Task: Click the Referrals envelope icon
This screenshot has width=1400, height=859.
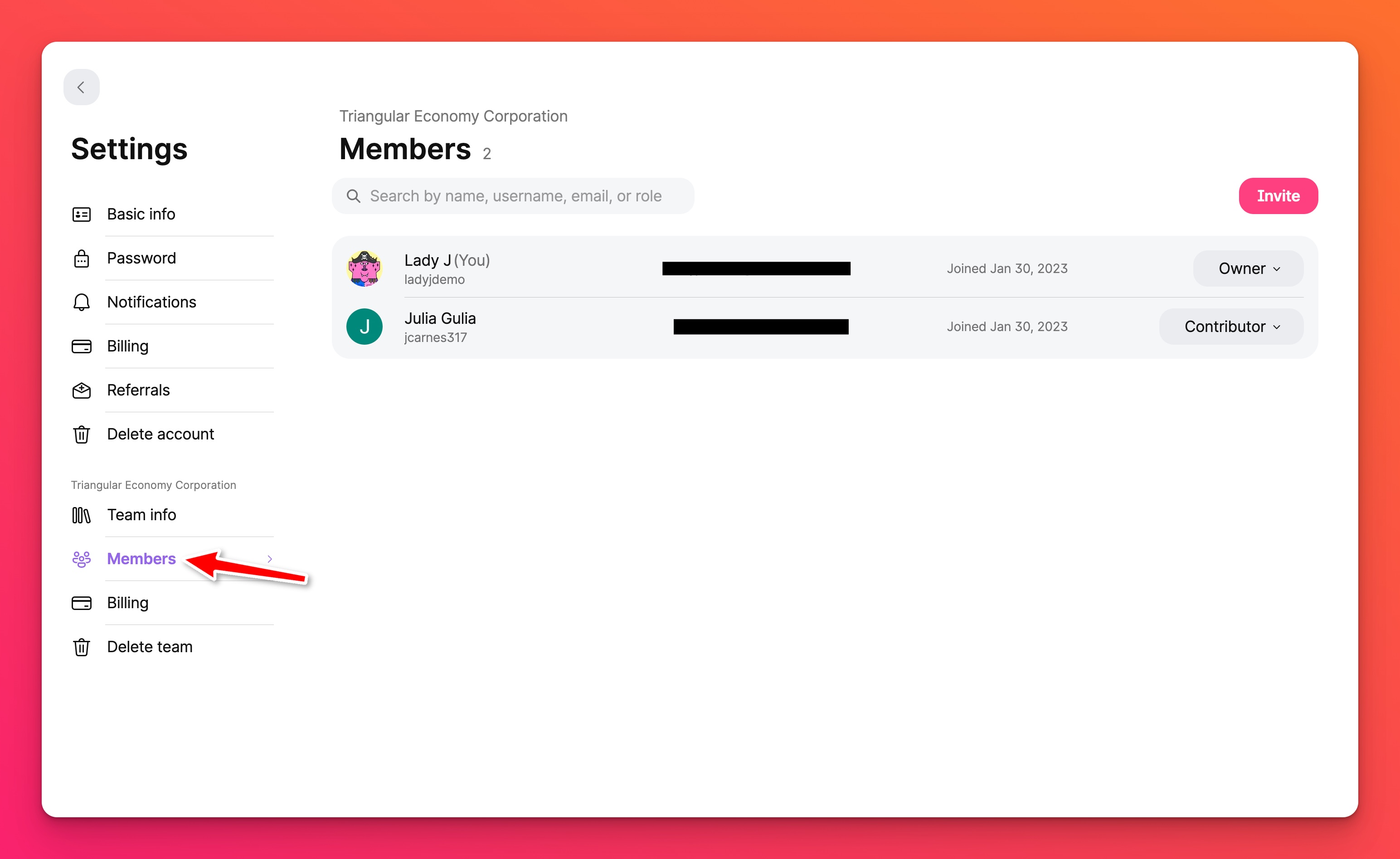Action: [82, 390]
